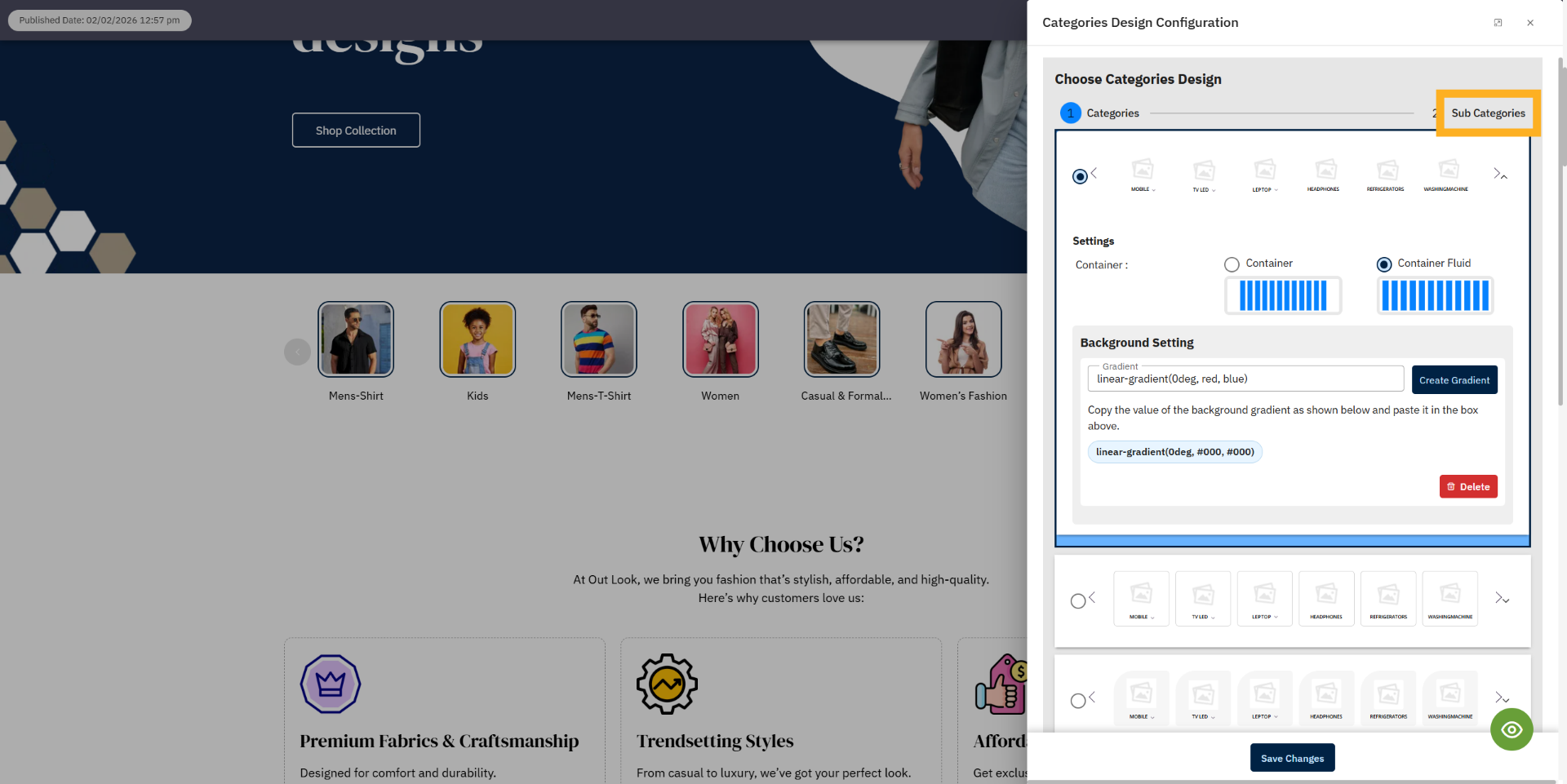Image resolution: width=1567 pixels, height=784 pixels.
Task: Click the crown icon above Premium Fabrics
Action: click(x=331, y=684)
